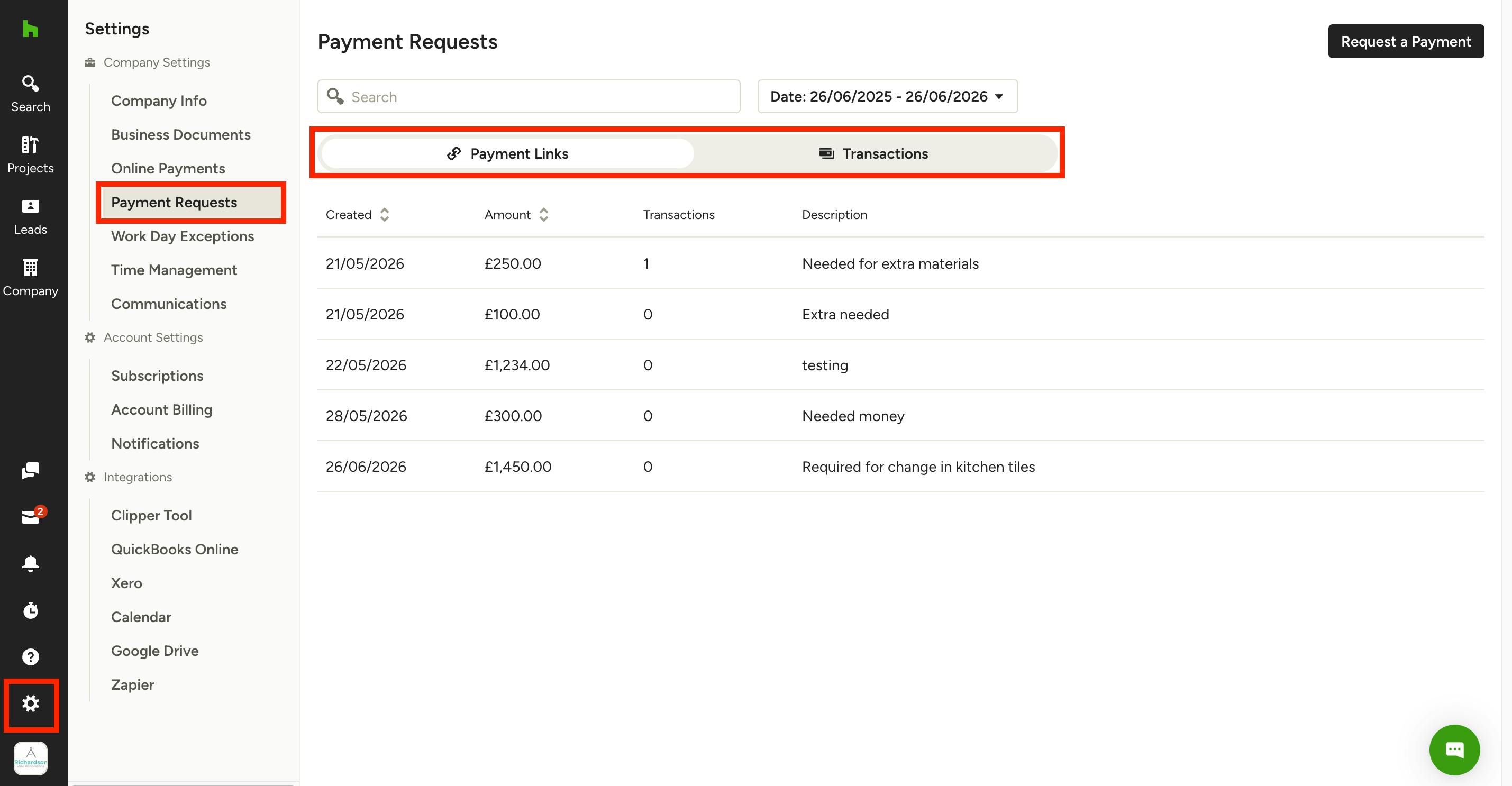
Task: Show notifications bell icon
Action: tap(31, 563)
